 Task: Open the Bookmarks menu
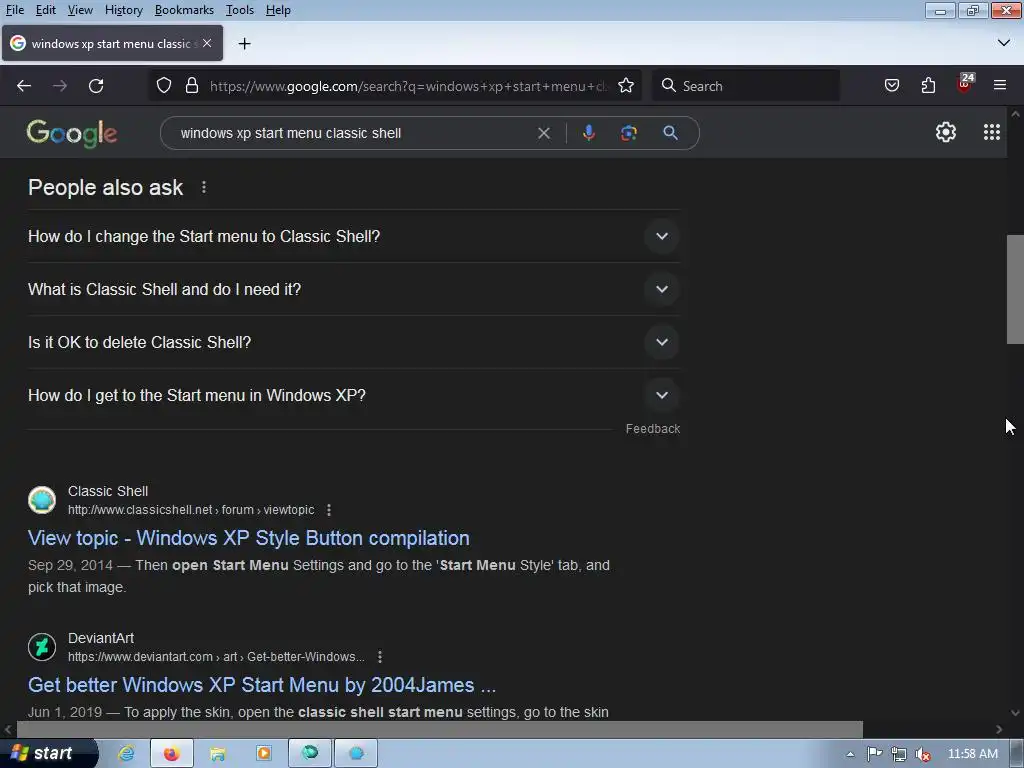184,10
